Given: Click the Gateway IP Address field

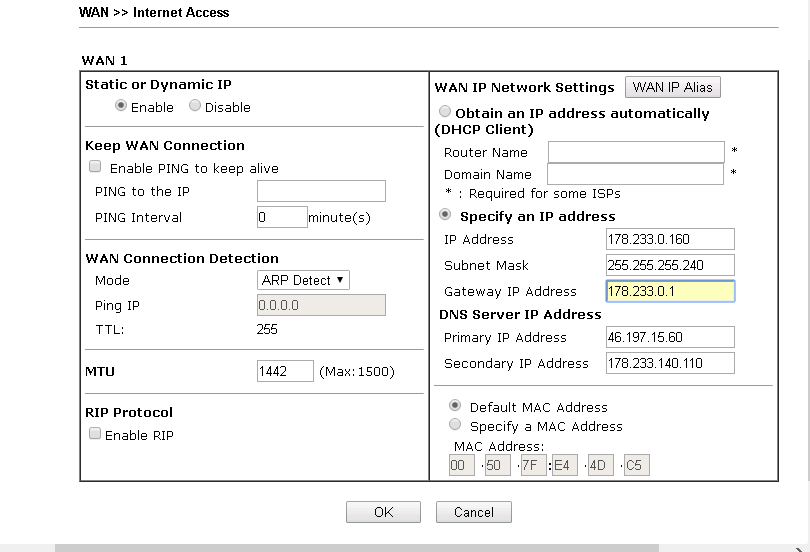Looking at the screenshot, I should click(670, 291).
